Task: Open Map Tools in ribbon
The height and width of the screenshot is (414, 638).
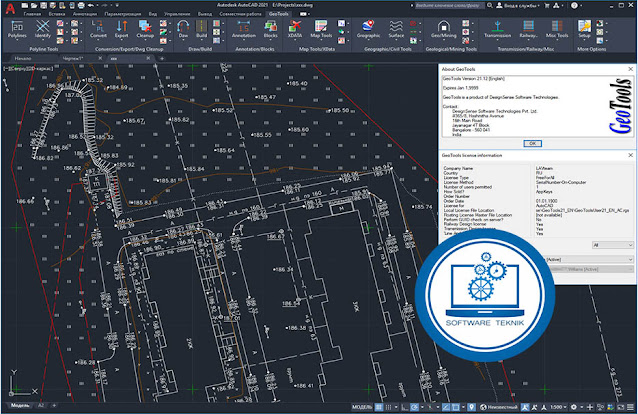Action: [321, 30]
